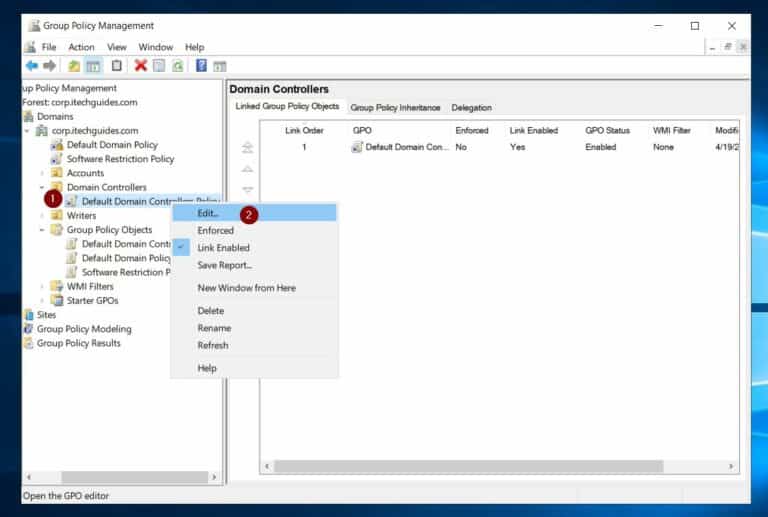Click the move link up arrow
The width and height of the screenshot is (768, 517).
point(247,169)
